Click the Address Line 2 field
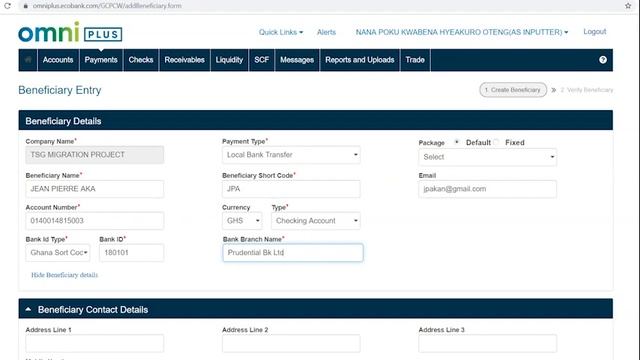Image resolution: width=640 pixels, height=360 pixels. tap(291, 343)
